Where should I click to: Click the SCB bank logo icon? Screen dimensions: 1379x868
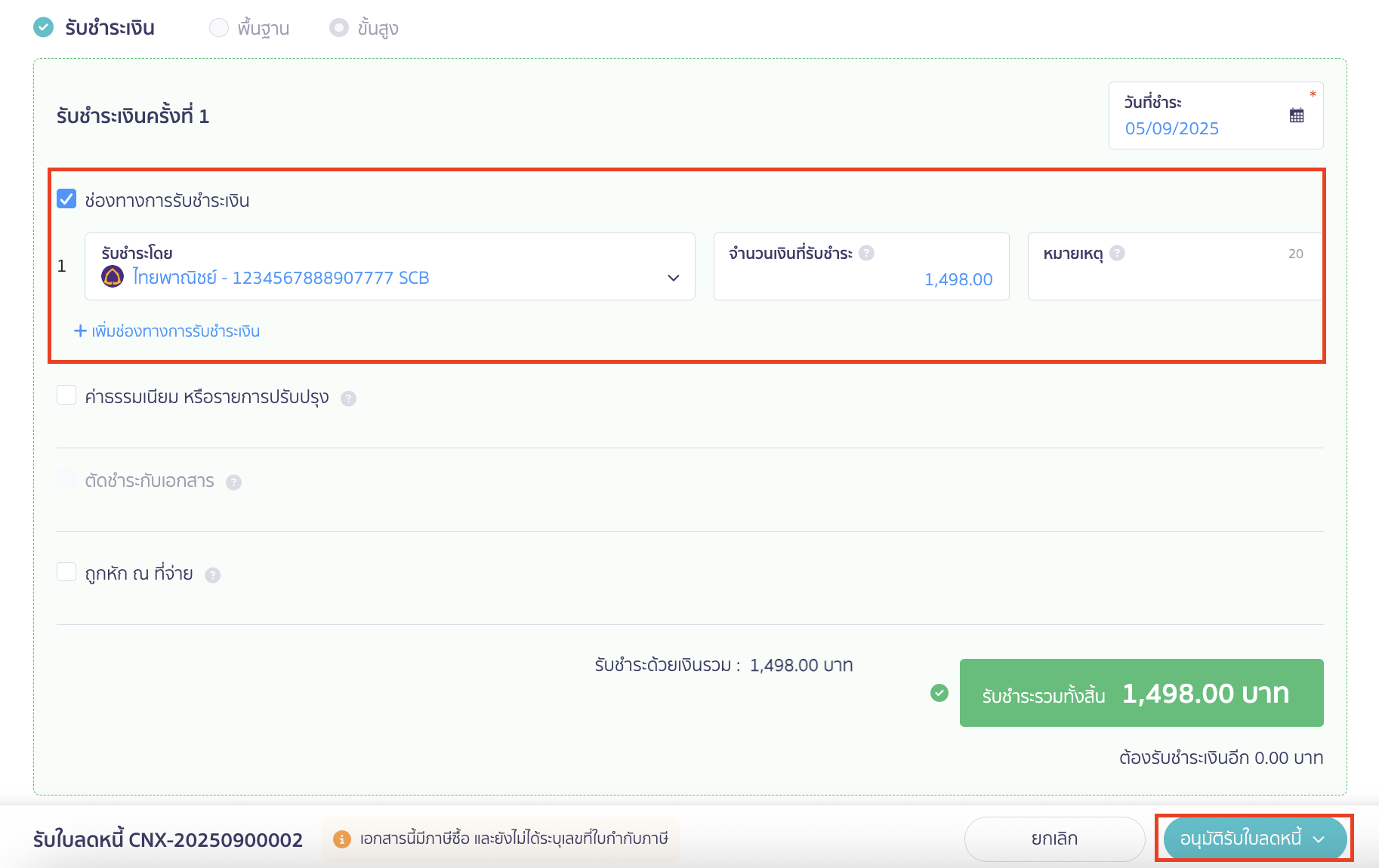pyautogui.click(x=113, y=277)
